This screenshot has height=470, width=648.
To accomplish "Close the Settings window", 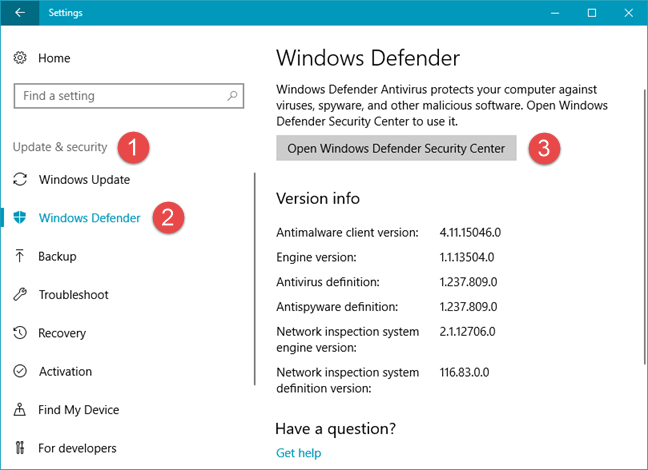I will coord(629,13).
